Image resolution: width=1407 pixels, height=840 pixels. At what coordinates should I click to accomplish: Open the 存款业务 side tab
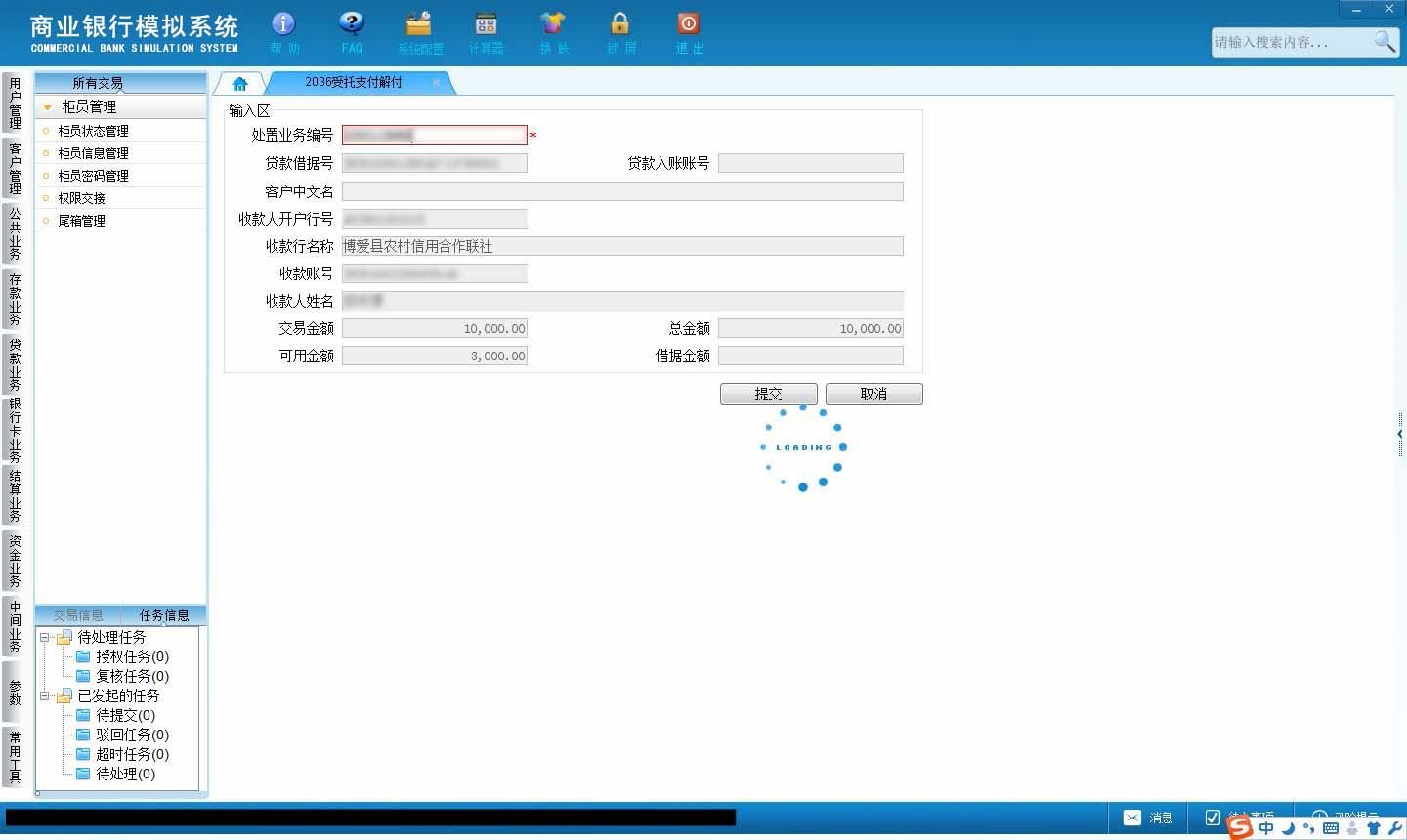tap(14, 299)
